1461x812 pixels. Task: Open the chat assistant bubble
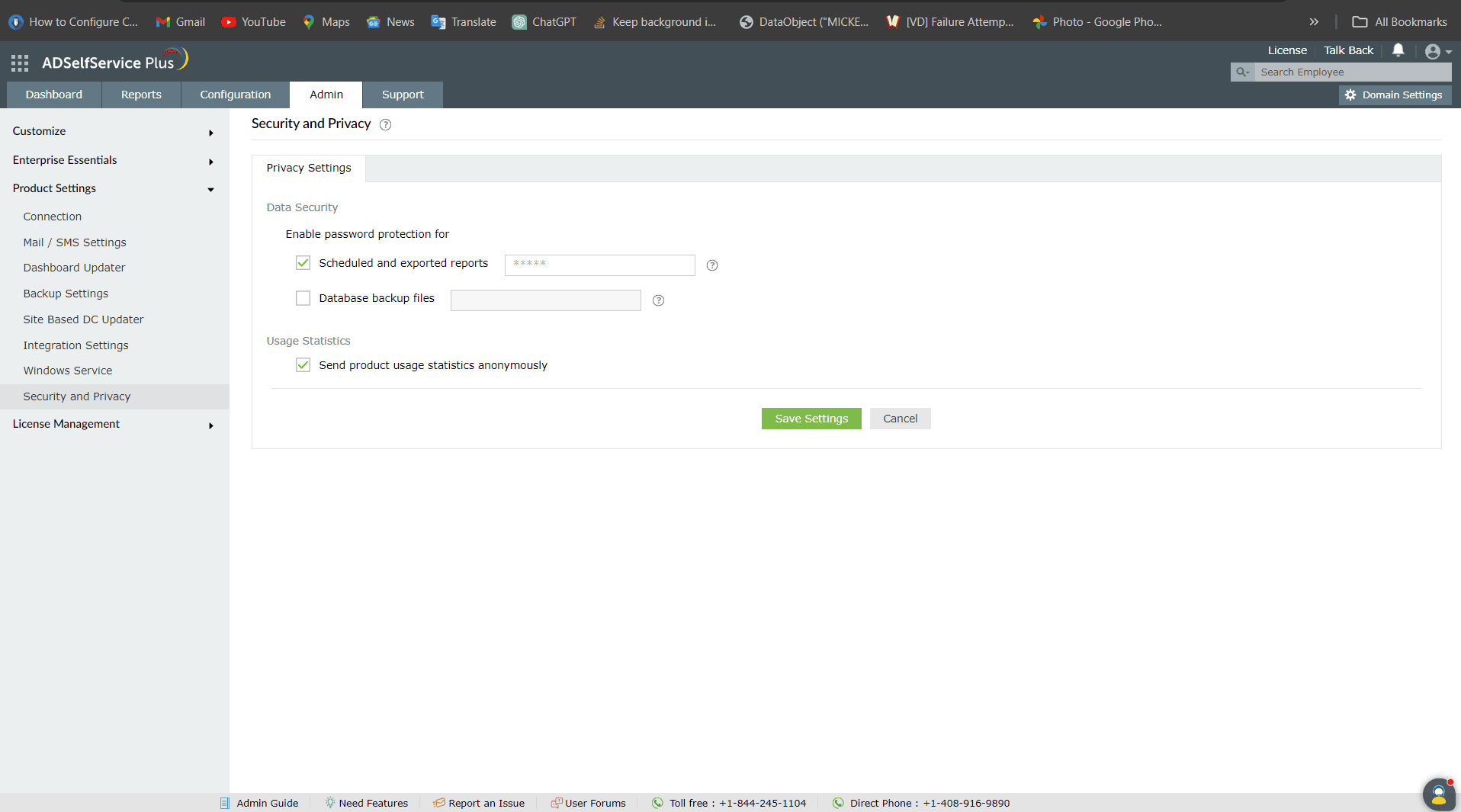pos(1438,794)
